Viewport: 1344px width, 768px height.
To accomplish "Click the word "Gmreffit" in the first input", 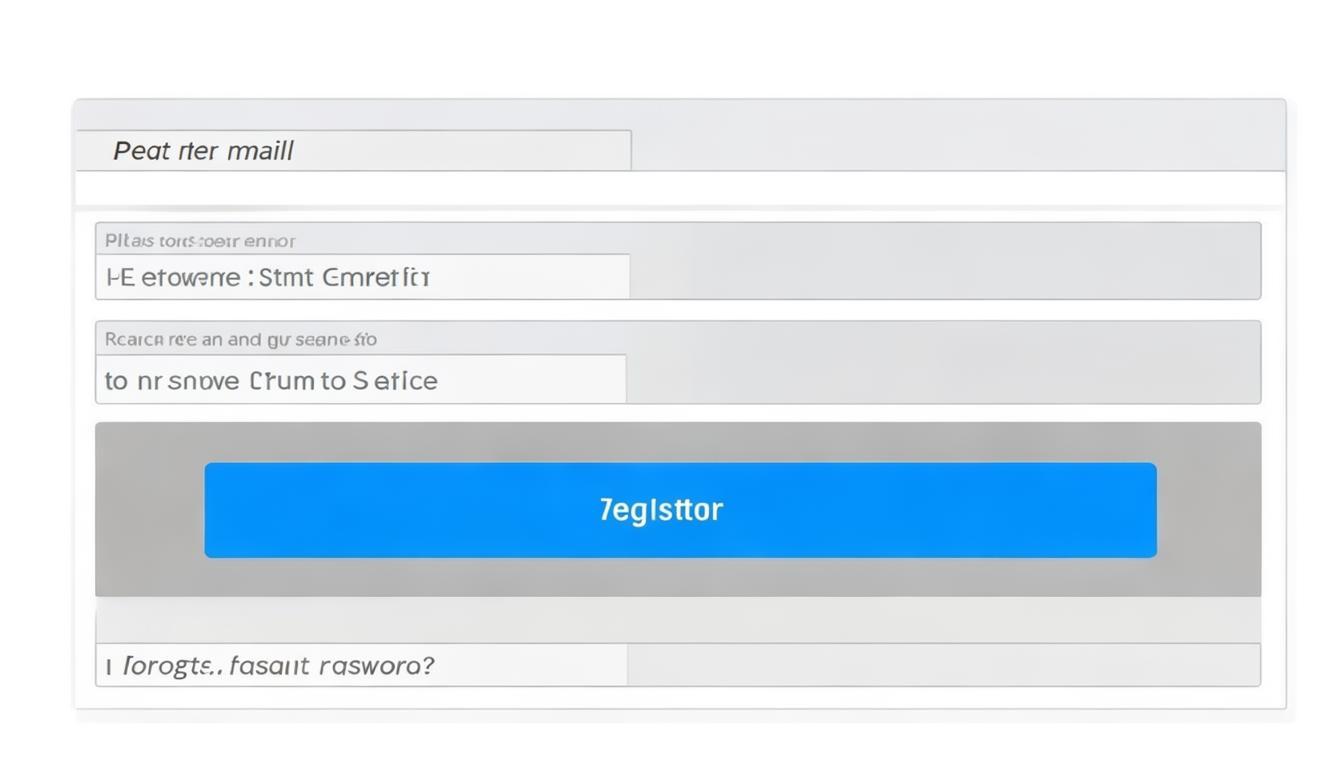I will (x=377, y=277).
